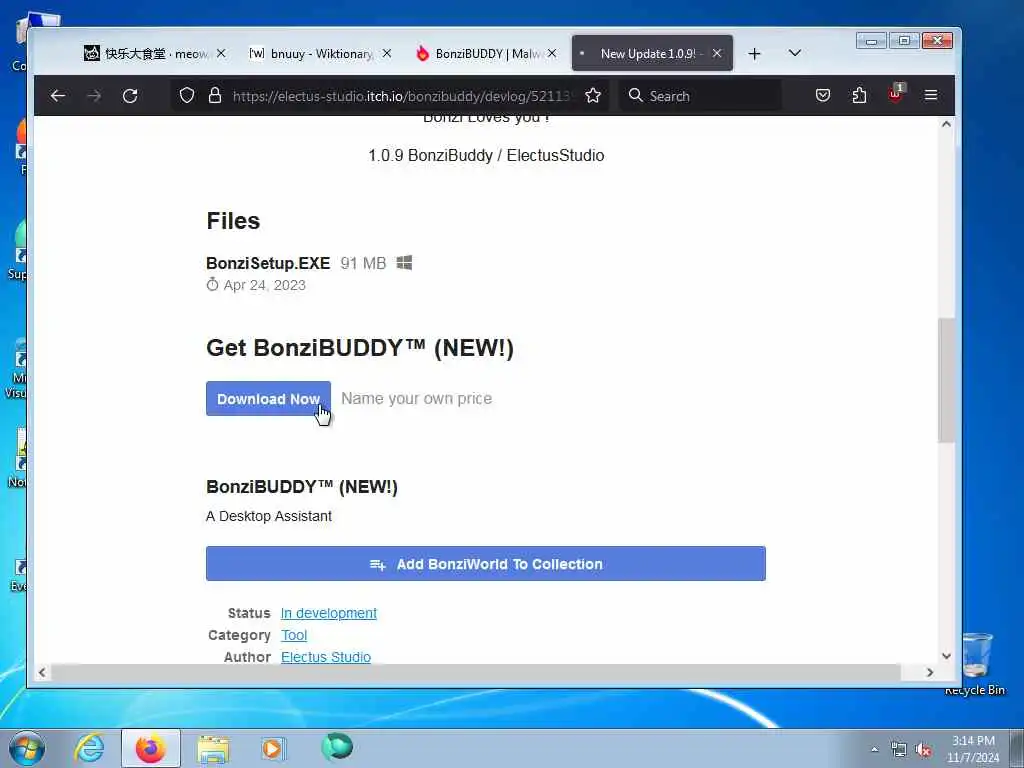1024x768 pixels.
Task: Select the Recycle Bin desktop icon
Action: coord(977,664)
